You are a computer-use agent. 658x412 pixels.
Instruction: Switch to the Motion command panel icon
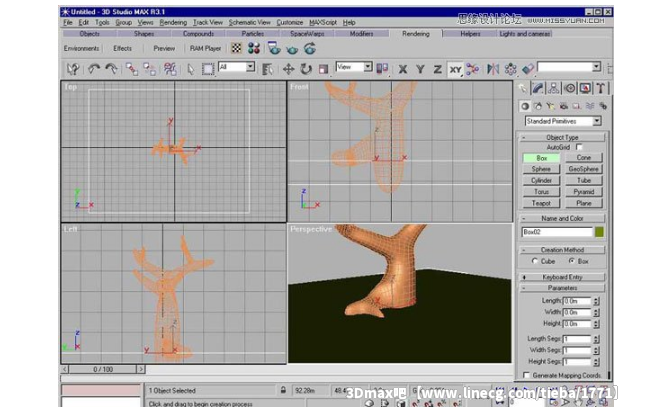point(569,88)
